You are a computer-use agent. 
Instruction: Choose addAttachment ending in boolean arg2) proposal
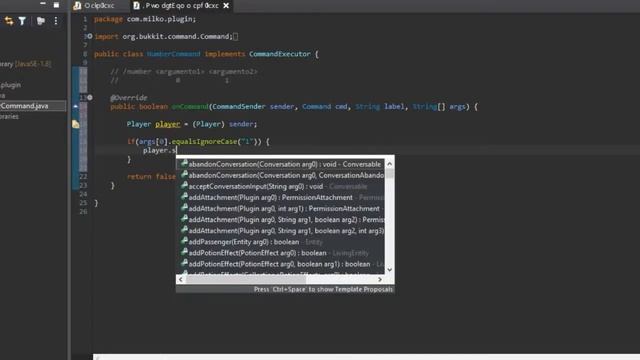[x=280, y=220]
